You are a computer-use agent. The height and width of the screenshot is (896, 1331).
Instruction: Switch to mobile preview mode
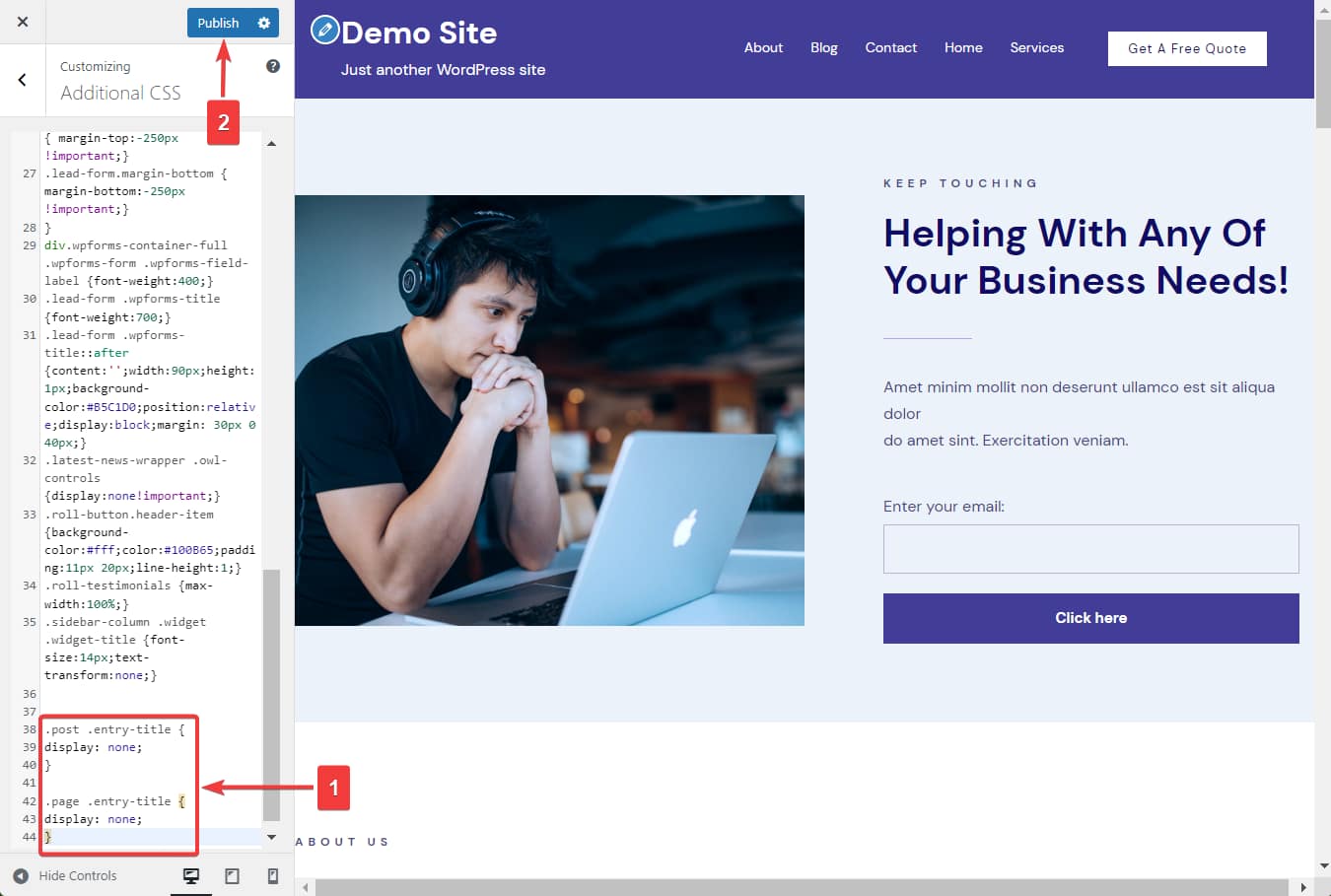273,875
